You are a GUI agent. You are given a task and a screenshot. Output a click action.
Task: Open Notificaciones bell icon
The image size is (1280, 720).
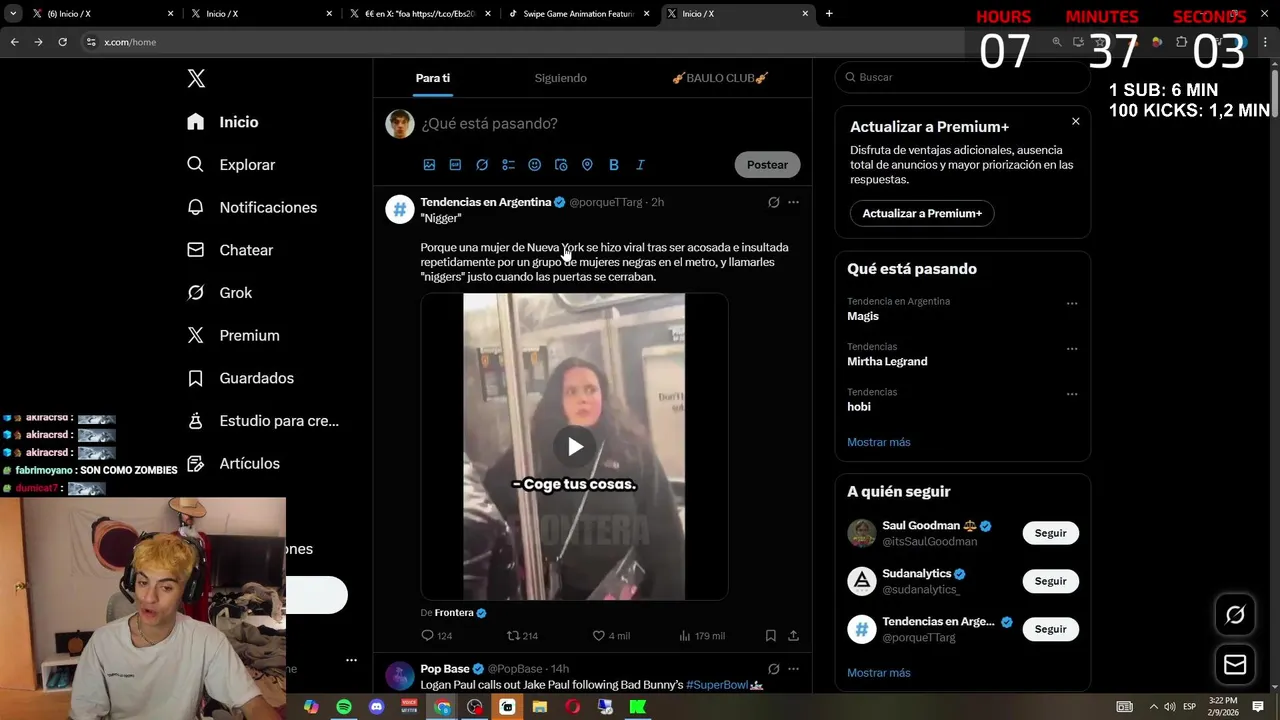196,207
